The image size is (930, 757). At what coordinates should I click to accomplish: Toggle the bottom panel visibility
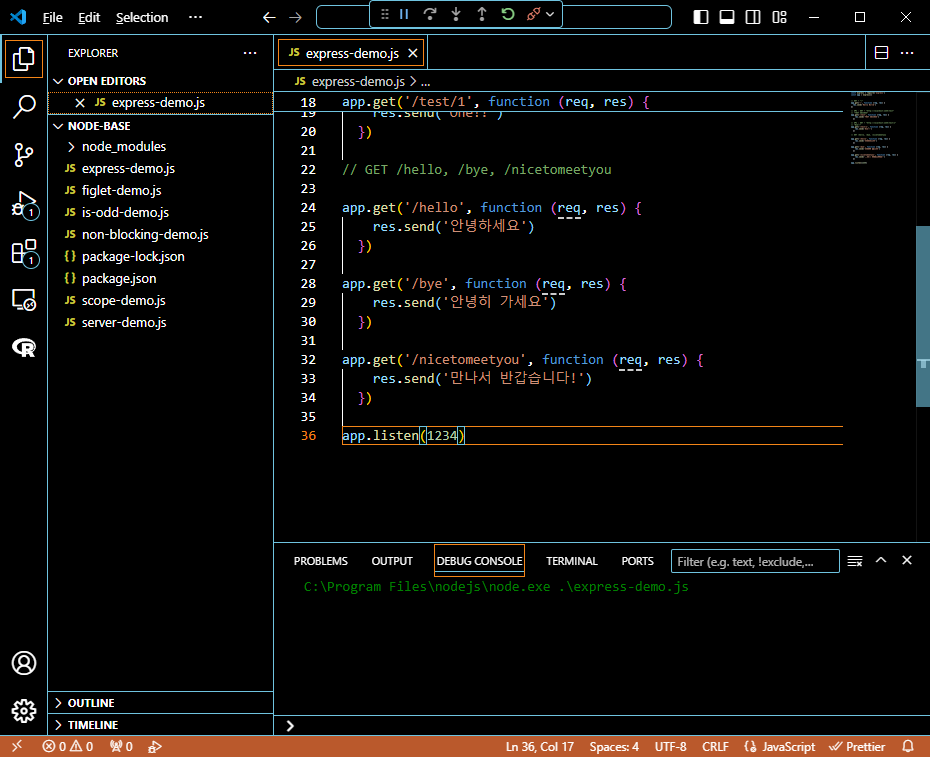tap(727, 17)
